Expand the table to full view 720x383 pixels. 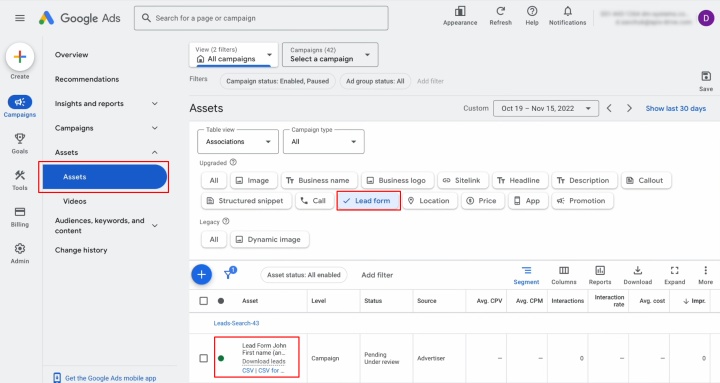675,275
